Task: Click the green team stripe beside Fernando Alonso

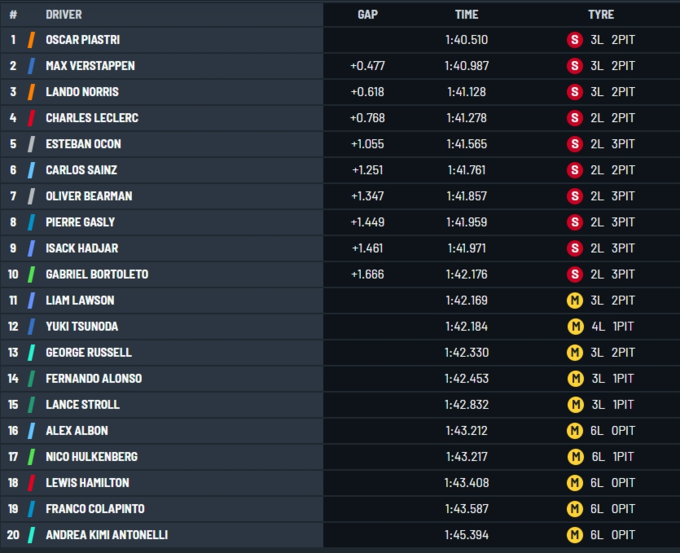Action: pyautogui.click(x=33, y=379)
